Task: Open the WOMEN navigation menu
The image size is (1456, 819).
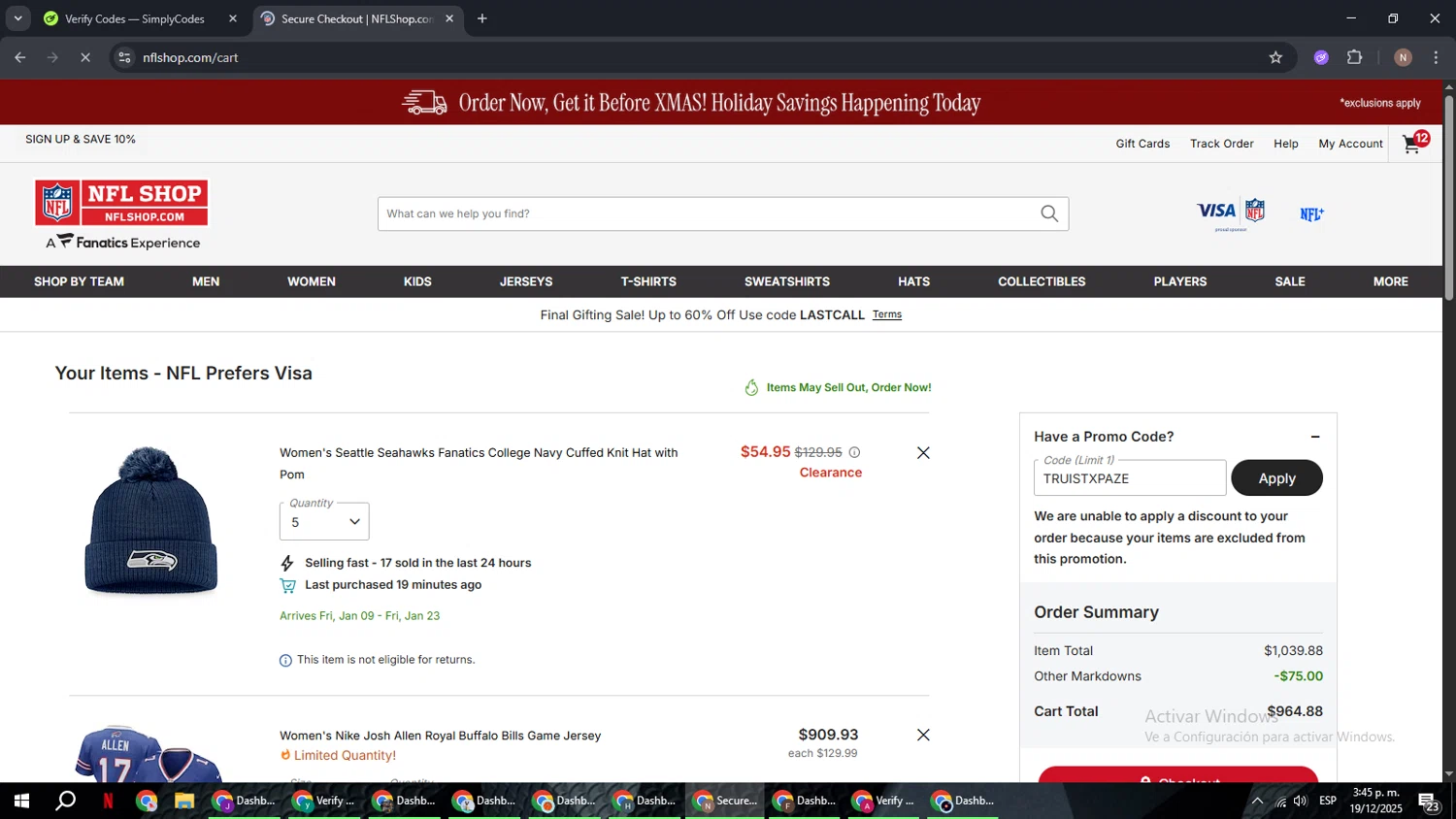Action: pos(312,281)
